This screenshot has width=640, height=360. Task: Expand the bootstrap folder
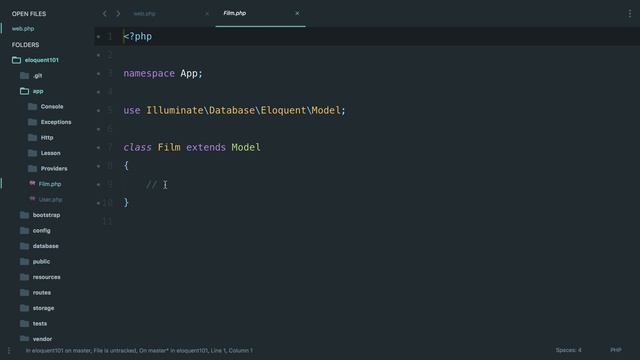(x=40, y=215)
